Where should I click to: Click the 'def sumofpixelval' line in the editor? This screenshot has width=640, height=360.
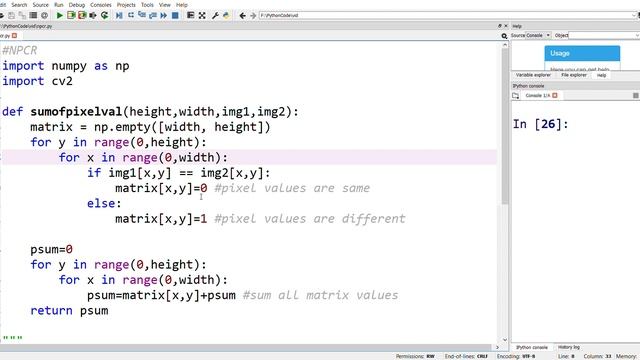point(150,111)
